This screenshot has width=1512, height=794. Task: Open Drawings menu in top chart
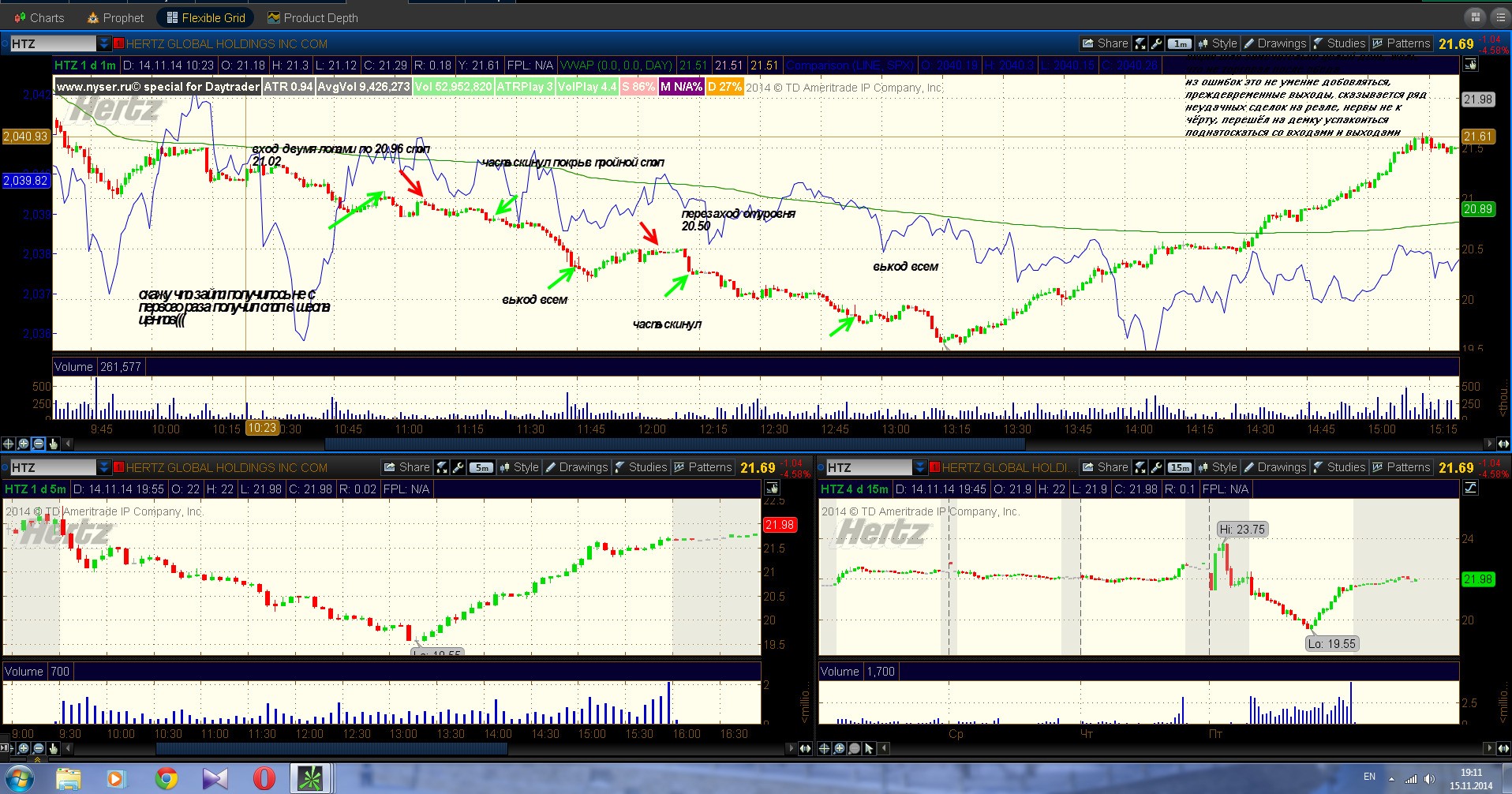click(1275, 43)
